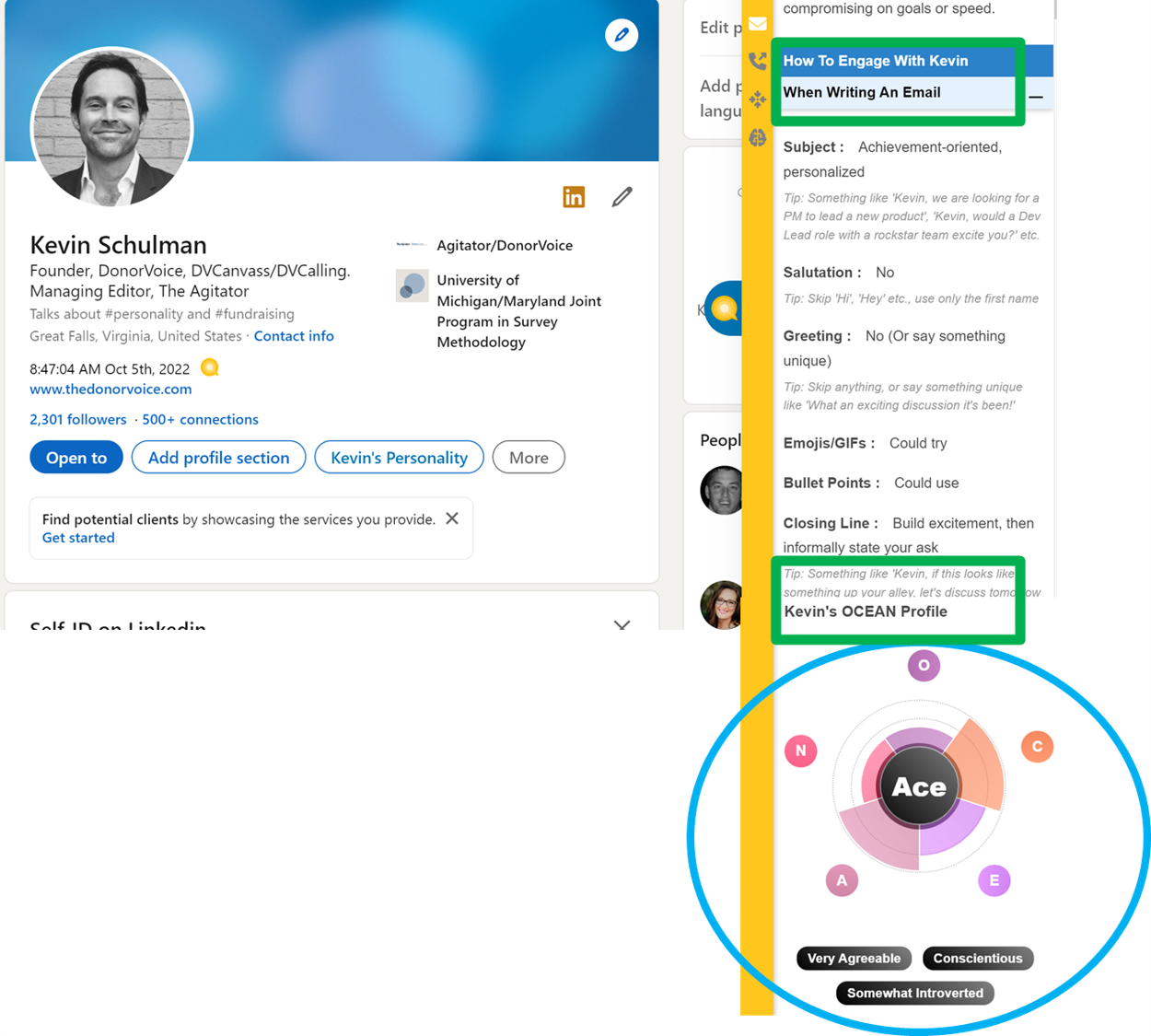This screenshot has height=1036, width=1151.
Task: Expand the Open to menu
Action: point(76,458)
